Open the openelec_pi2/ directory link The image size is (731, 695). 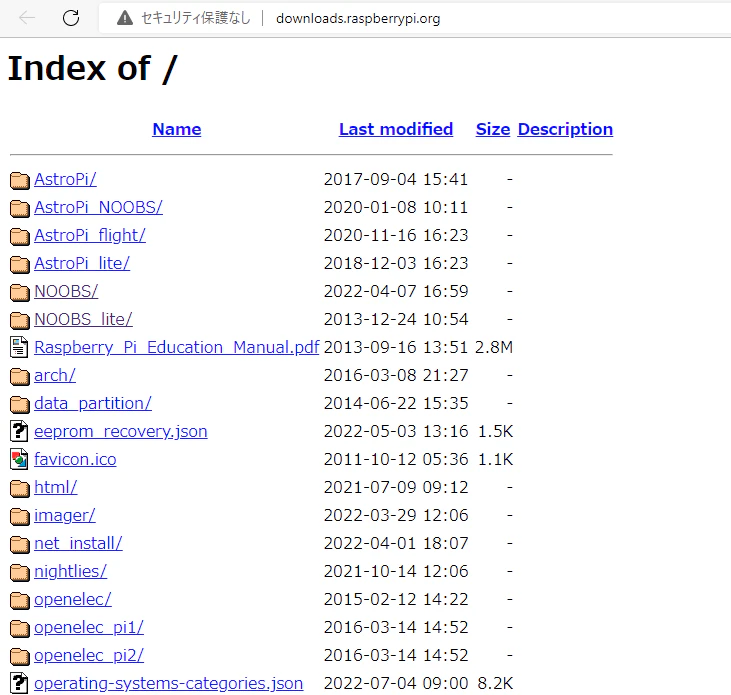coord(89,655)
